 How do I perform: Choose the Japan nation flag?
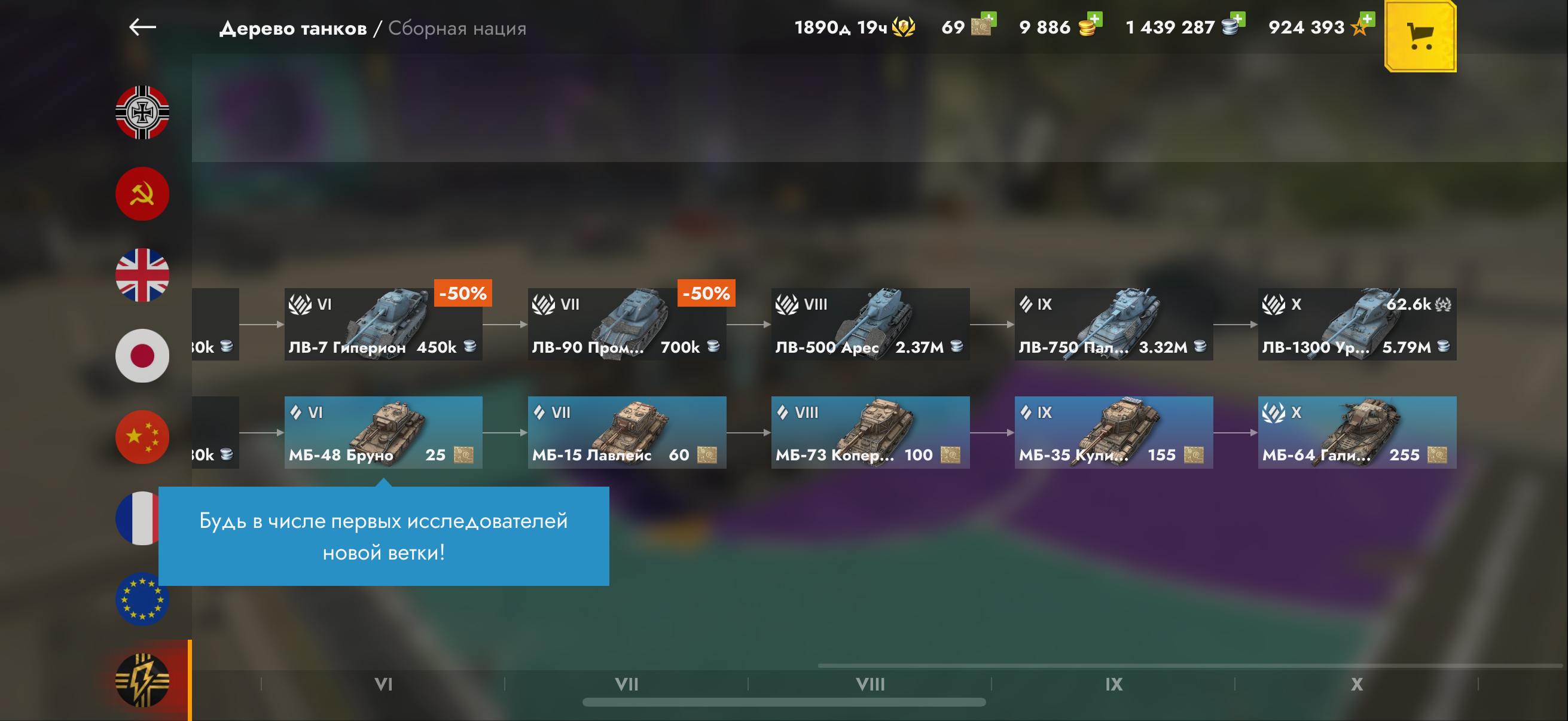point(142,356)
